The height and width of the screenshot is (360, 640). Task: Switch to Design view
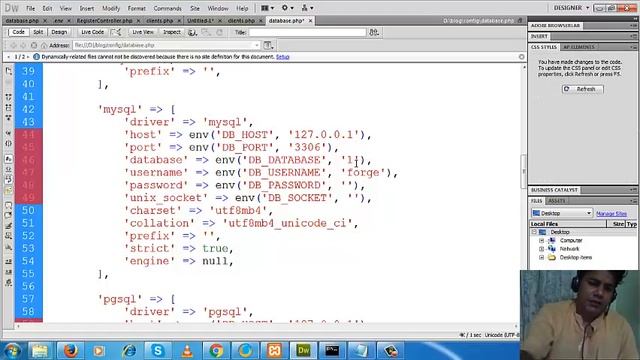[59, 32]
